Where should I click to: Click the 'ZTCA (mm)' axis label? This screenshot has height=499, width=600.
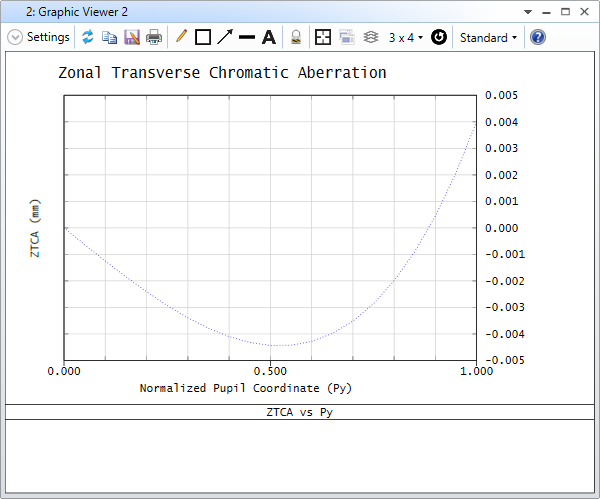pyautogui.click(x=35, y=228)
